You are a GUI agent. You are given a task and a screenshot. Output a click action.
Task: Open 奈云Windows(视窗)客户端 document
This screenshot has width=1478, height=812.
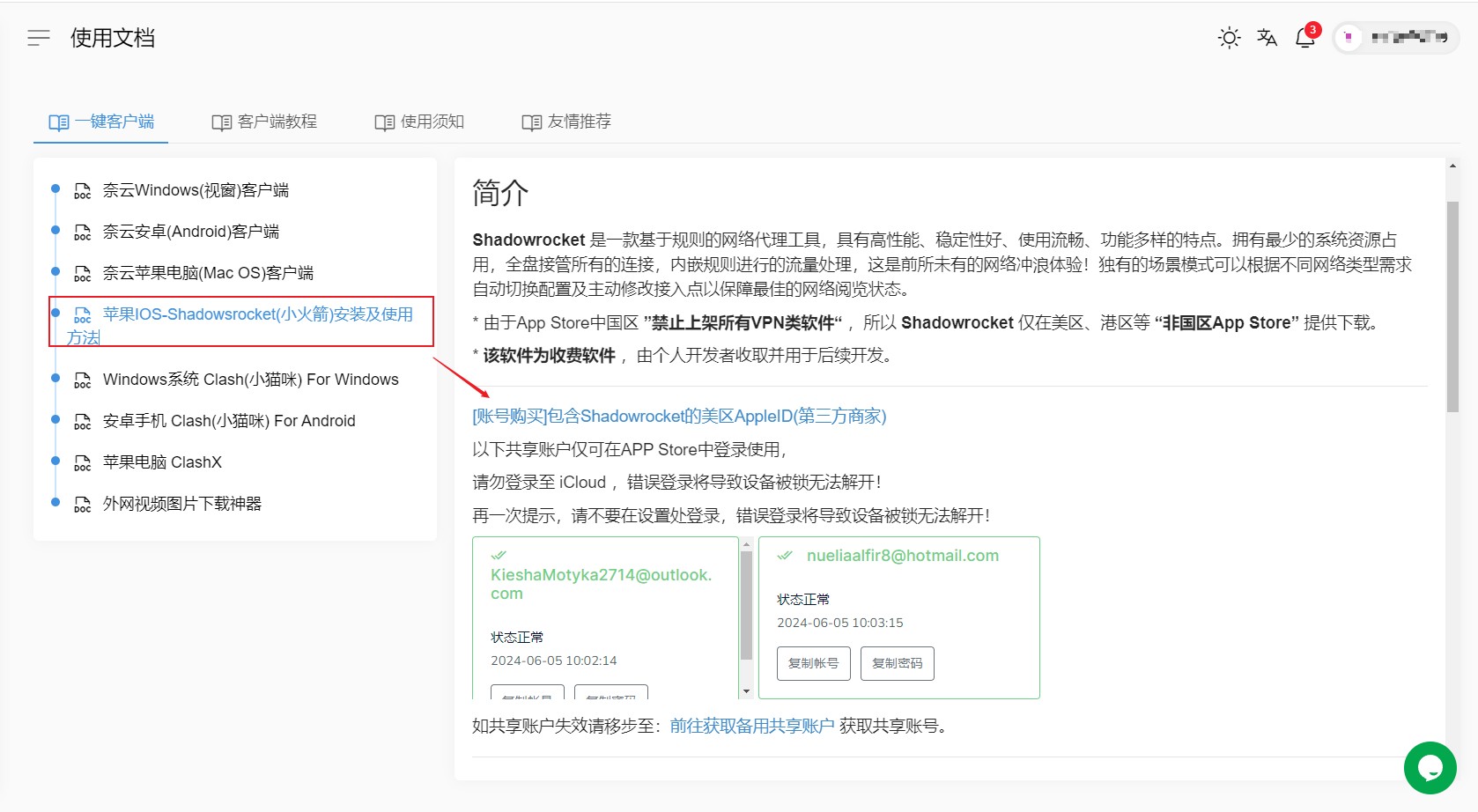tap(196, 190)
